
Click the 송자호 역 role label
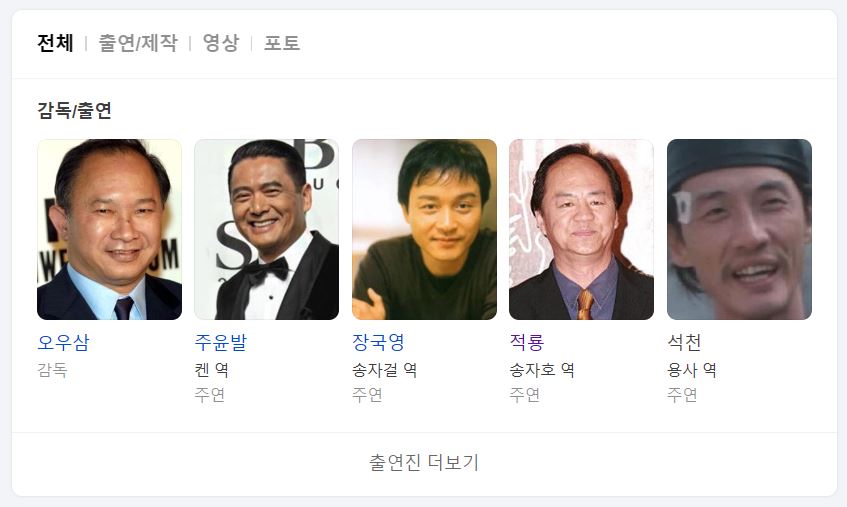point(542,370)
